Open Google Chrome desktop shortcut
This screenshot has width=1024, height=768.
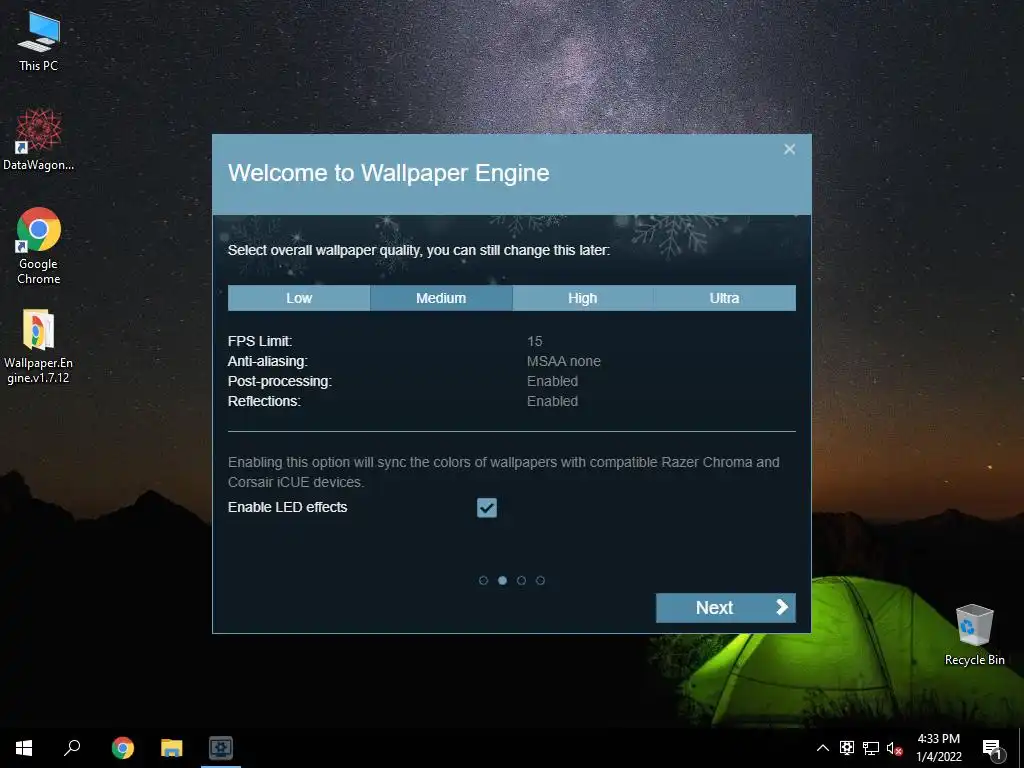[x=38, y=246]
